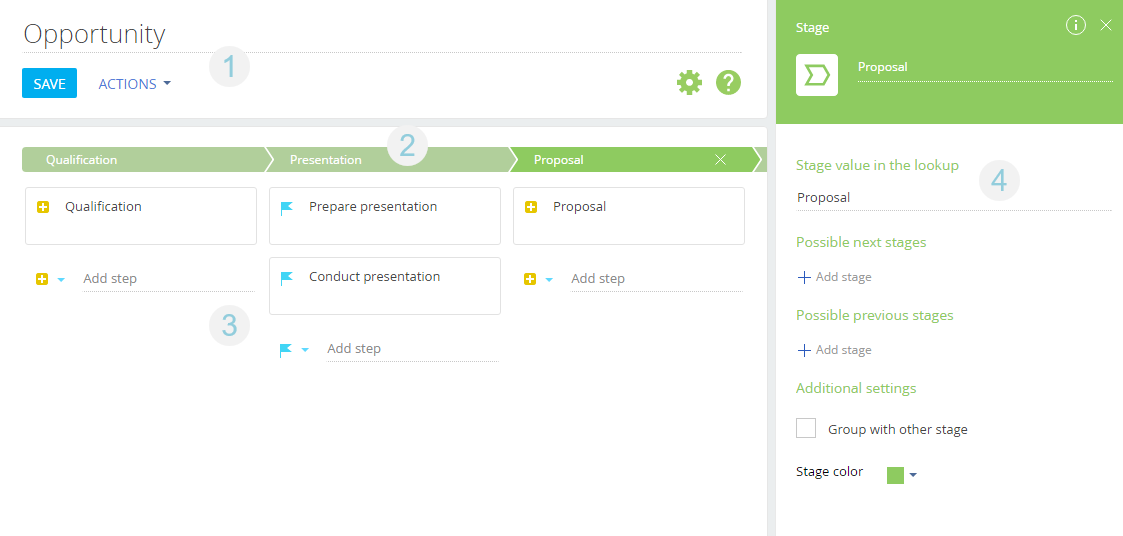Click the Stage value in the lookup field
The image size is (1123, 536).
(x=952, y=198)
